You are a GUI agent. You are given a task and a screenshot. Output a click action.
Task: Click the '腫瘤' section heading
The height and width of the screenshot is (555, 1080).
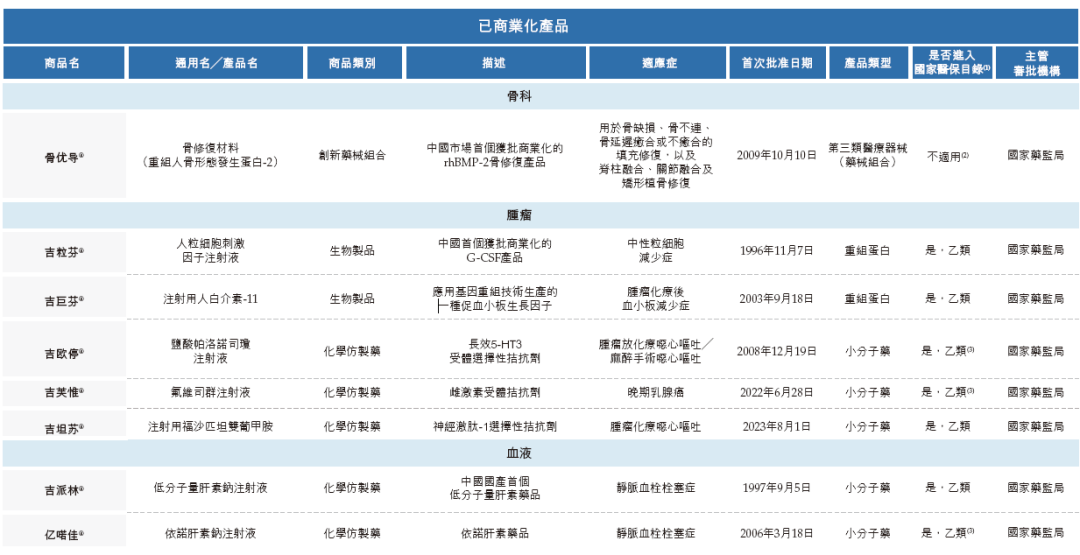tap(521, 216)
